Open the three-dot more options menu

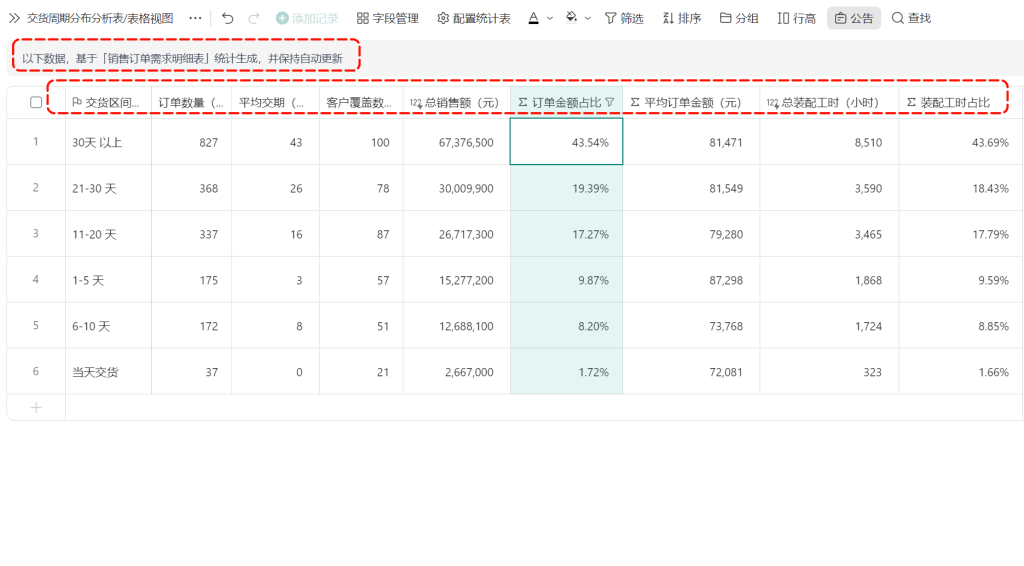195,18
